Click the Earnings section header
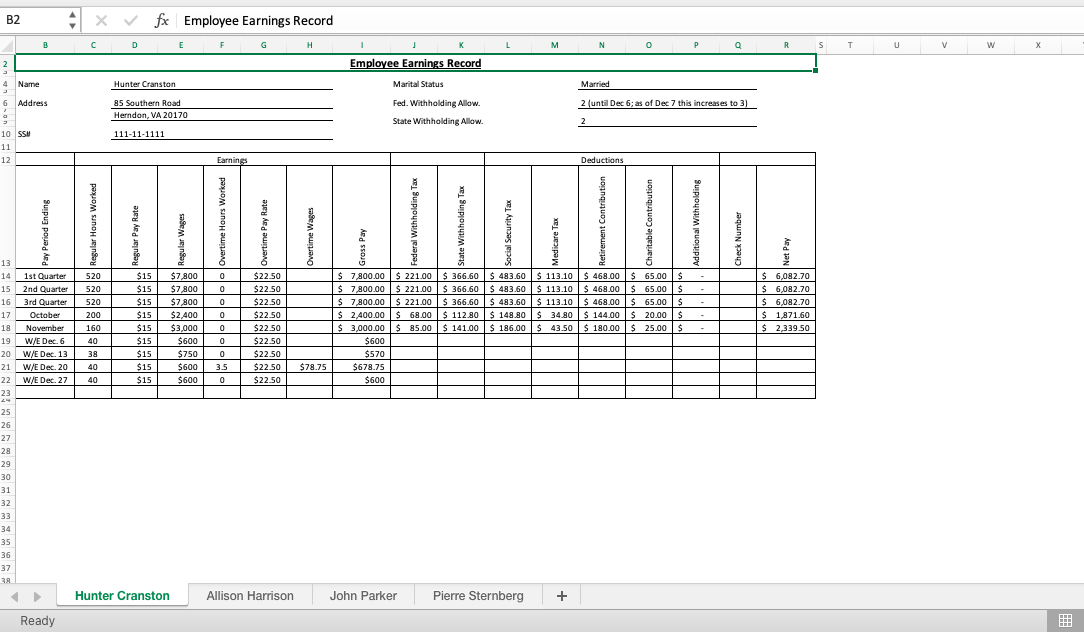 pos(232,160)
